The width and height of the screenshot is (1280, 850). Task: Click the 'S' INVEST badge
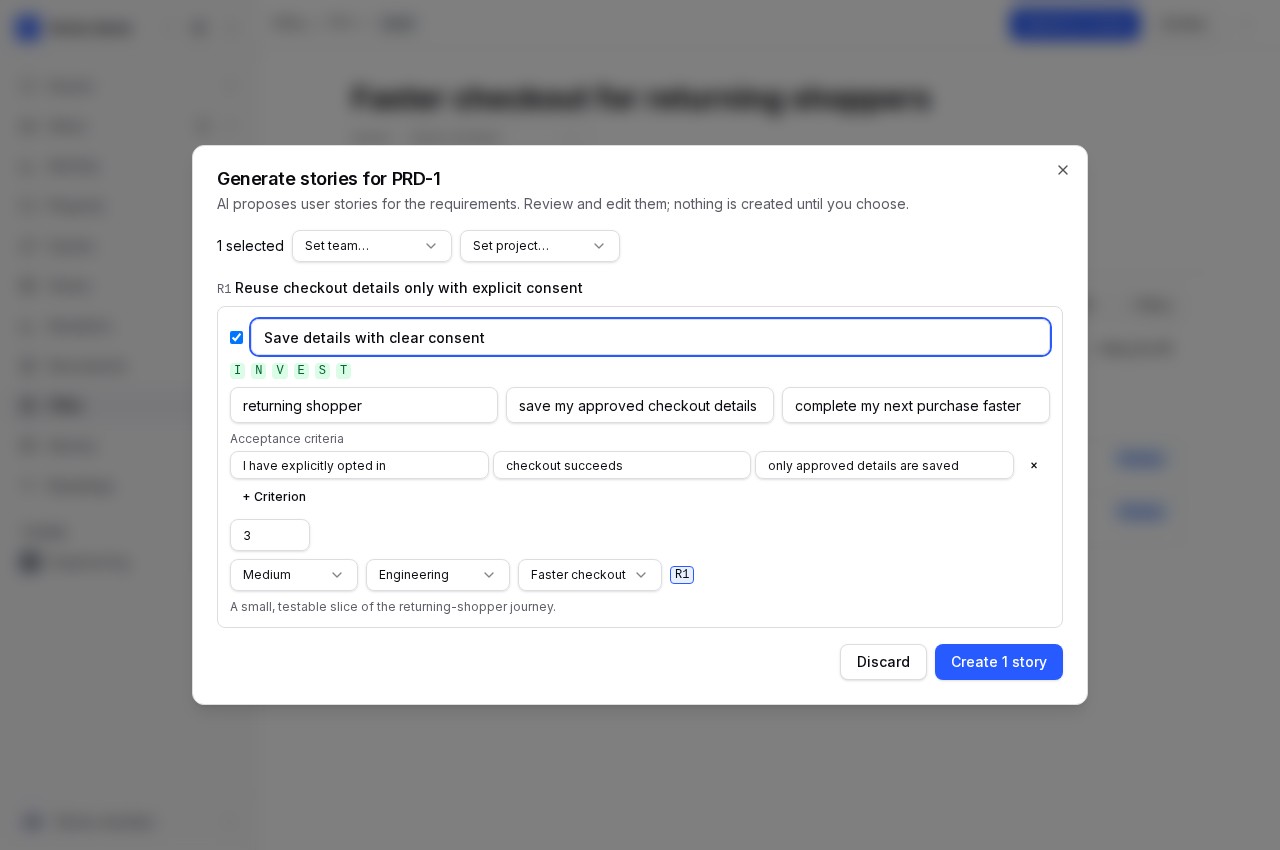322,371
